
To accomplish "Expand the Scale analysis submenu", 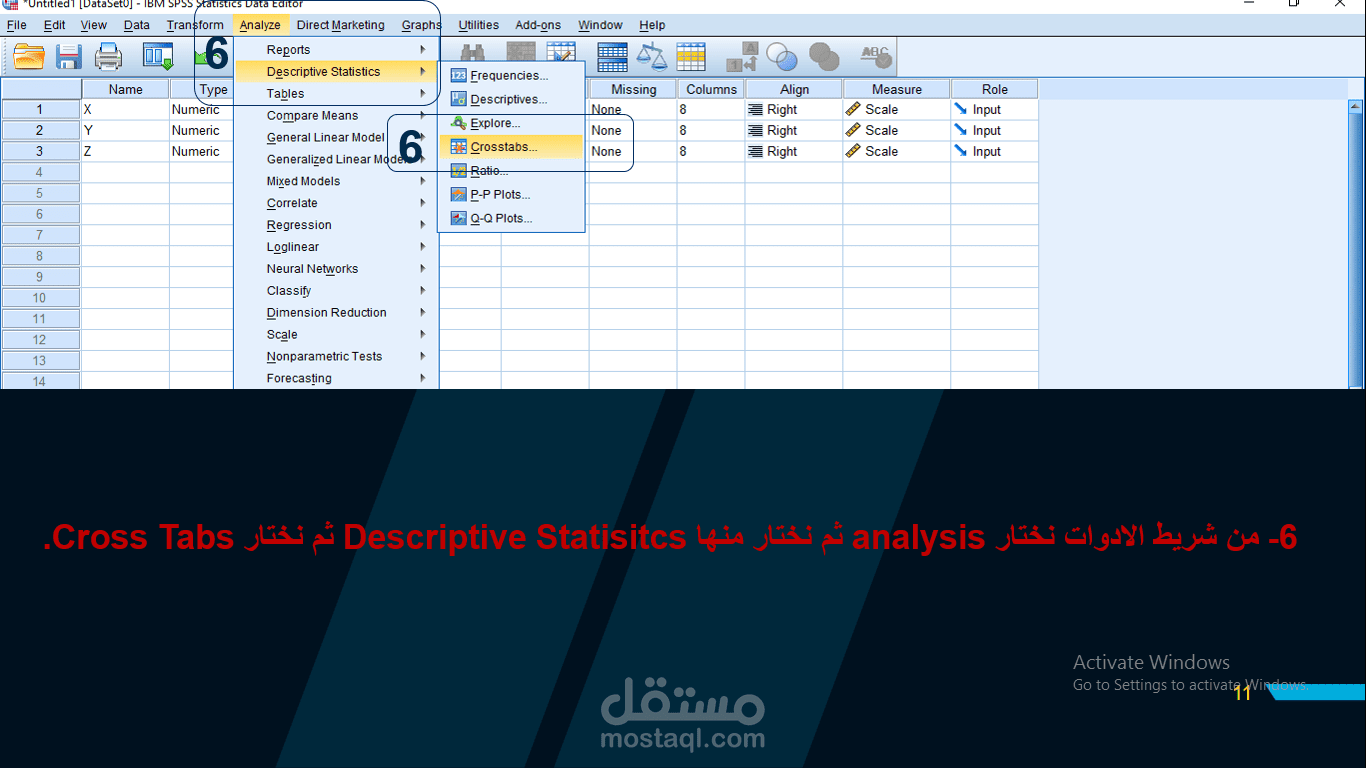I will tap(336, 335).
